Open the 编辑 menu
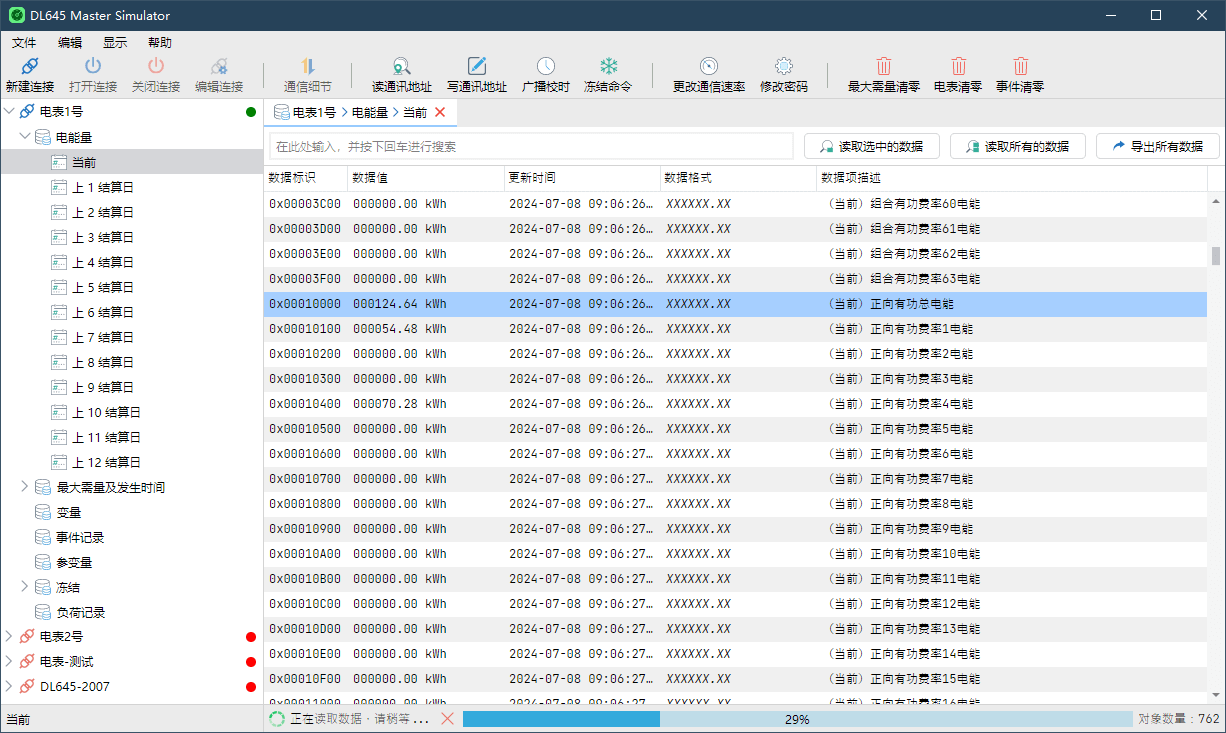 click(70, 43)
